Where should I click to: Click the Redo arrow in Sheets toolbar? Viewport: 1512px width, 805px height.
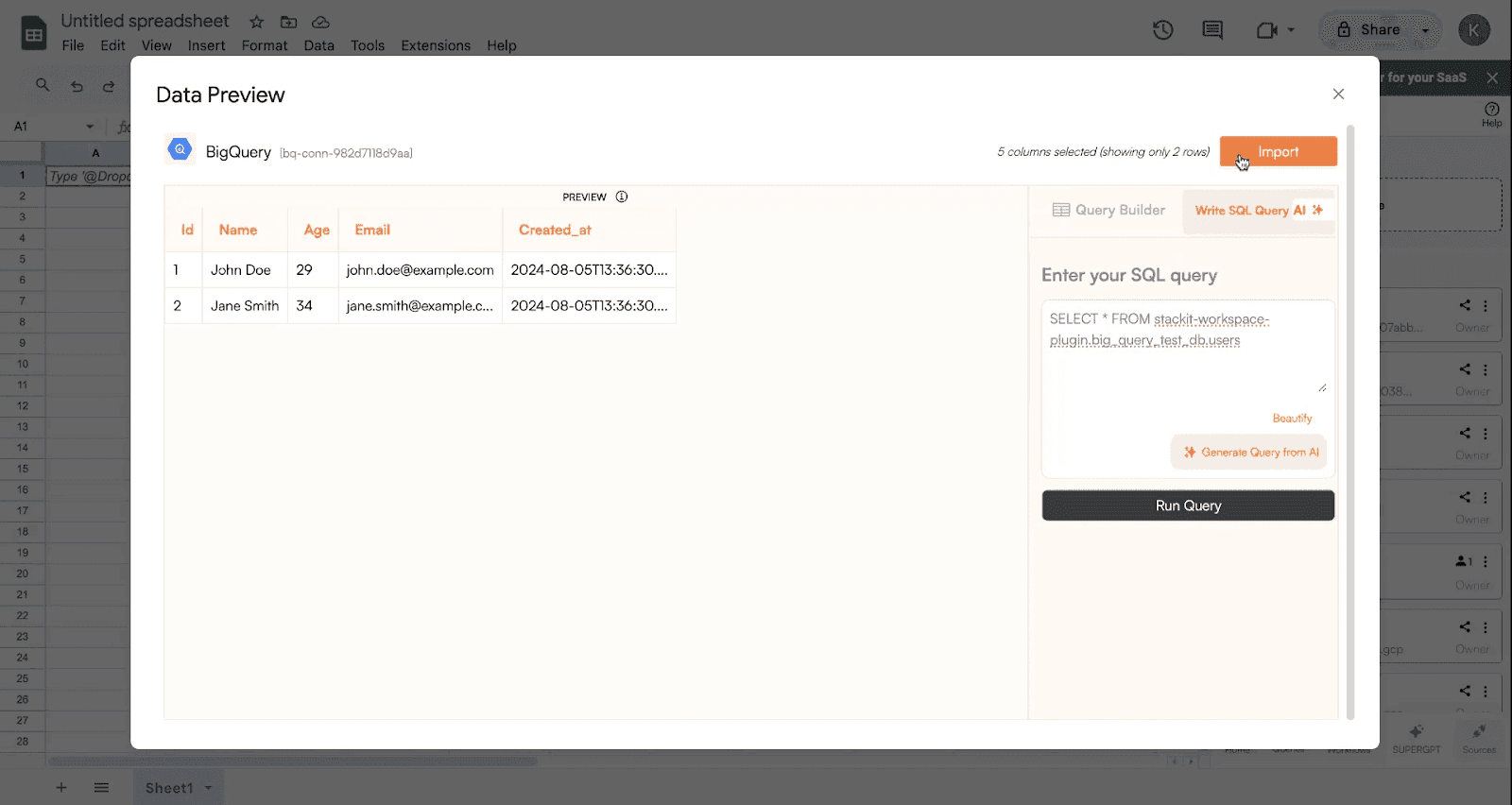(109, 86)
